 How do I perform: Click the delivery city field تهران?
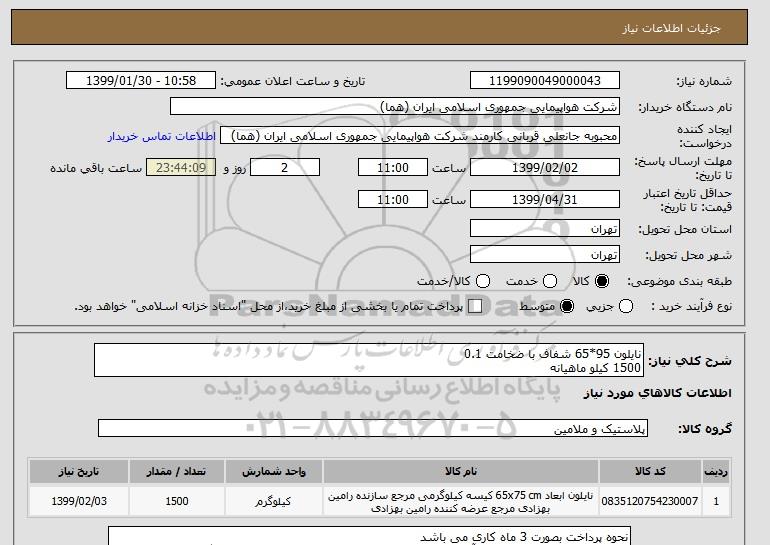point(545,254)
